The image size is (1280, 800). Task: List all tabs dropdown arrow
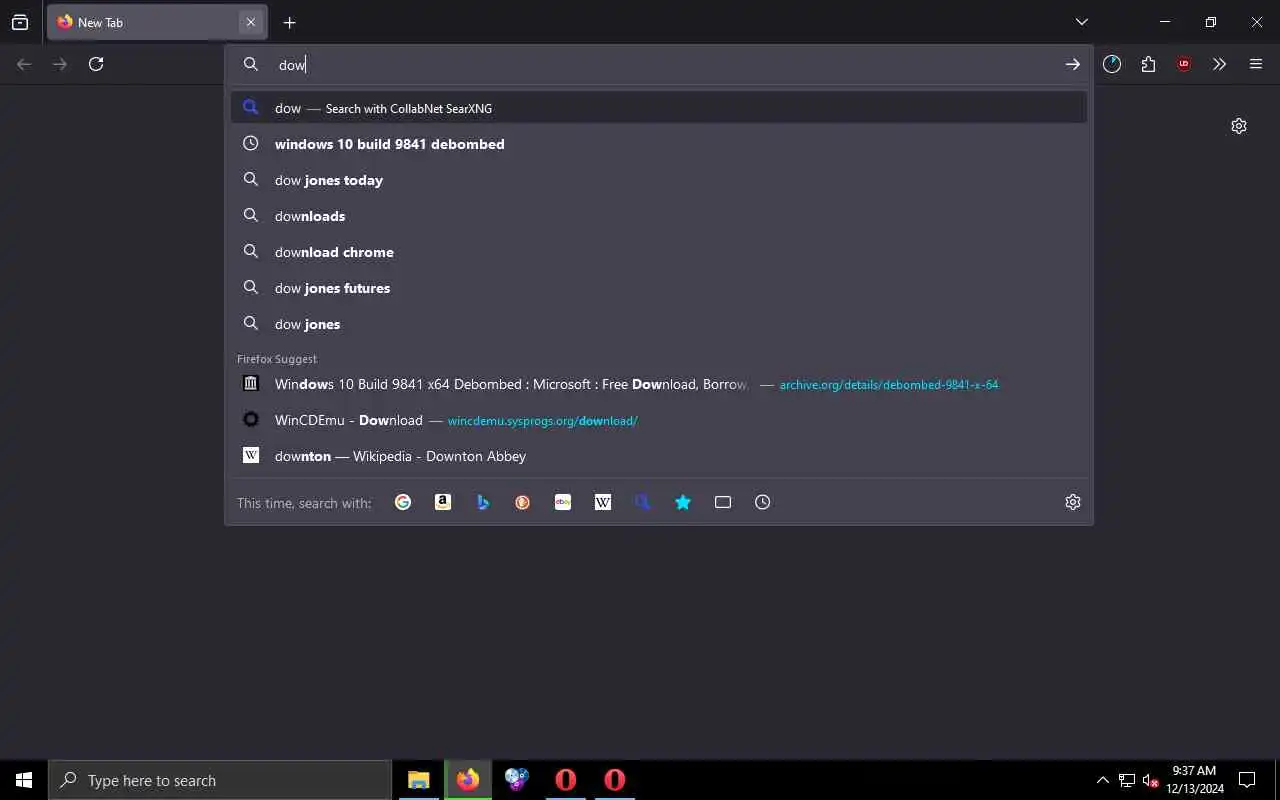point(1082,22)
